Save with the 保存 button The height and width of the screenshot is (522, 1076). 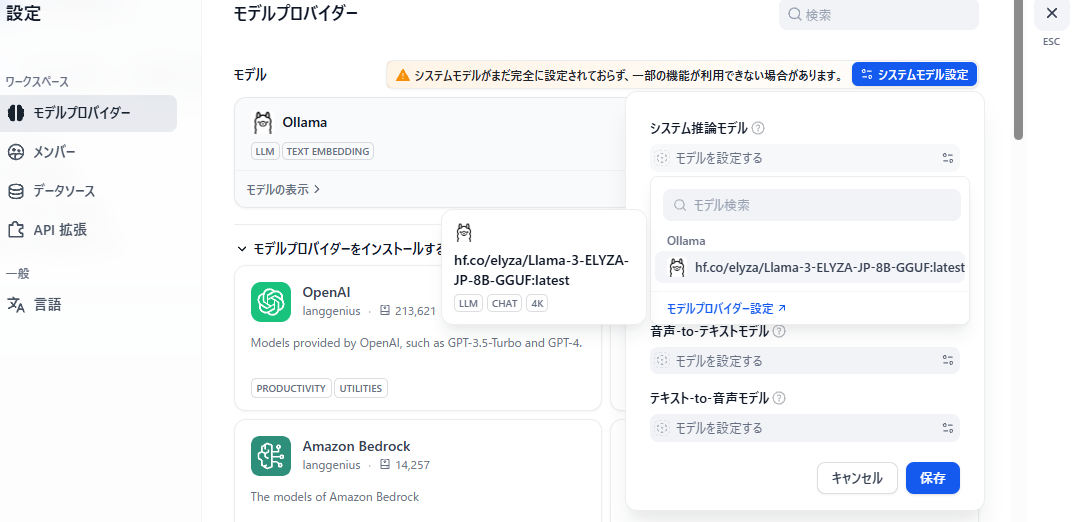tap(933, 478)
